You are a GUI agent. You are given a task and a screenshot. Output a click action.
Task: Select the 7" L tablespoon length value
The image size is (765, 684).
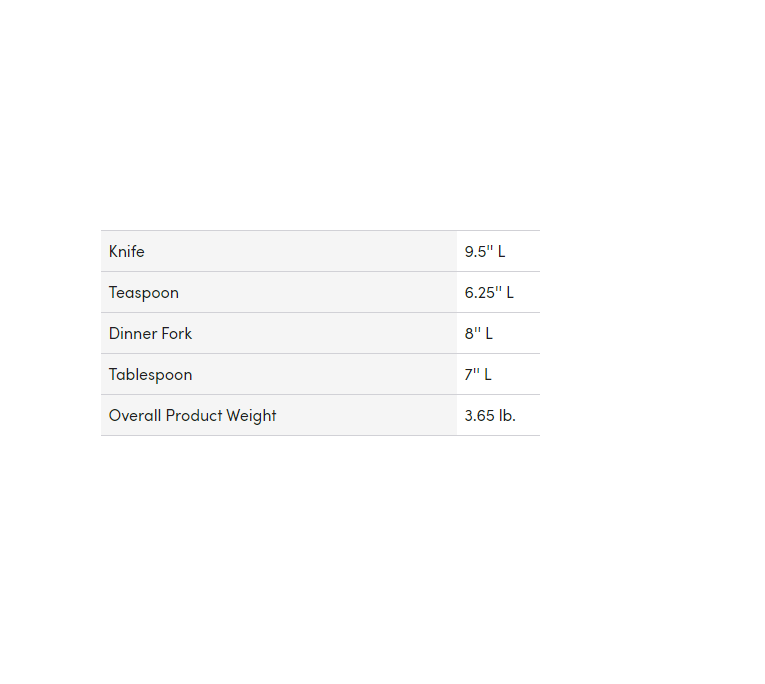(x=478, y=375)
